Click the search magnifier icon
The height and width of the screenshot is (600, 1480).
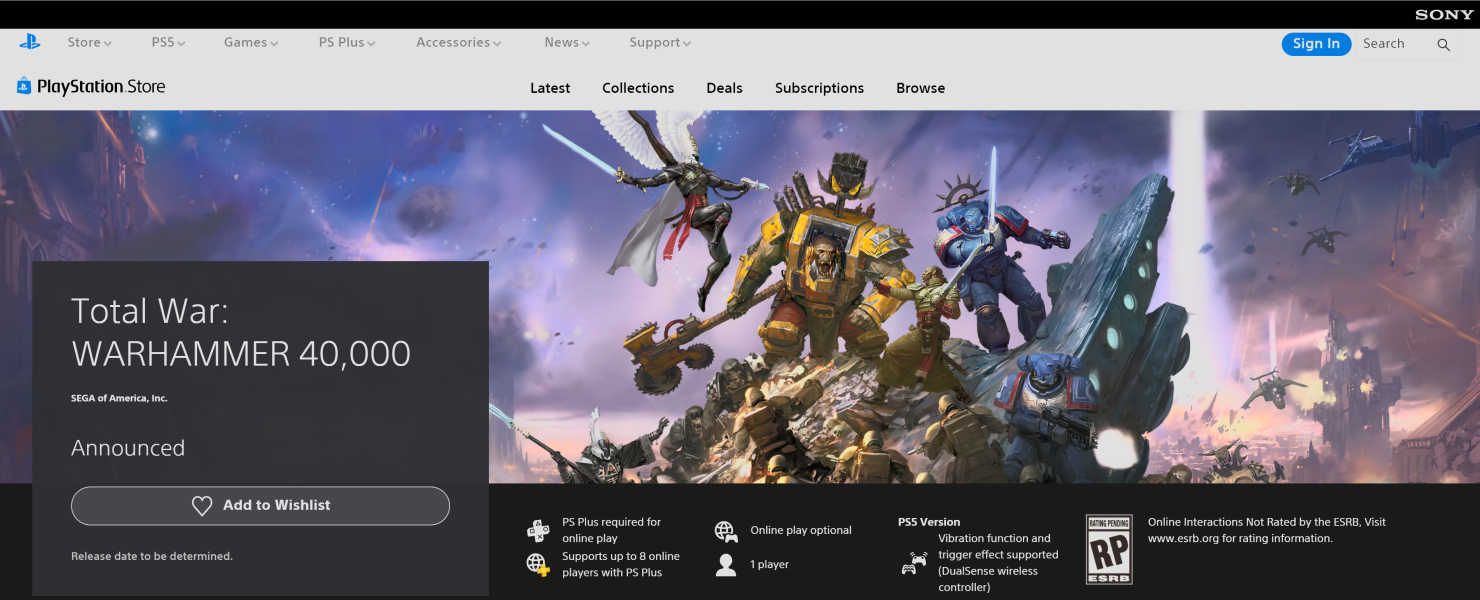[1443, 44]
